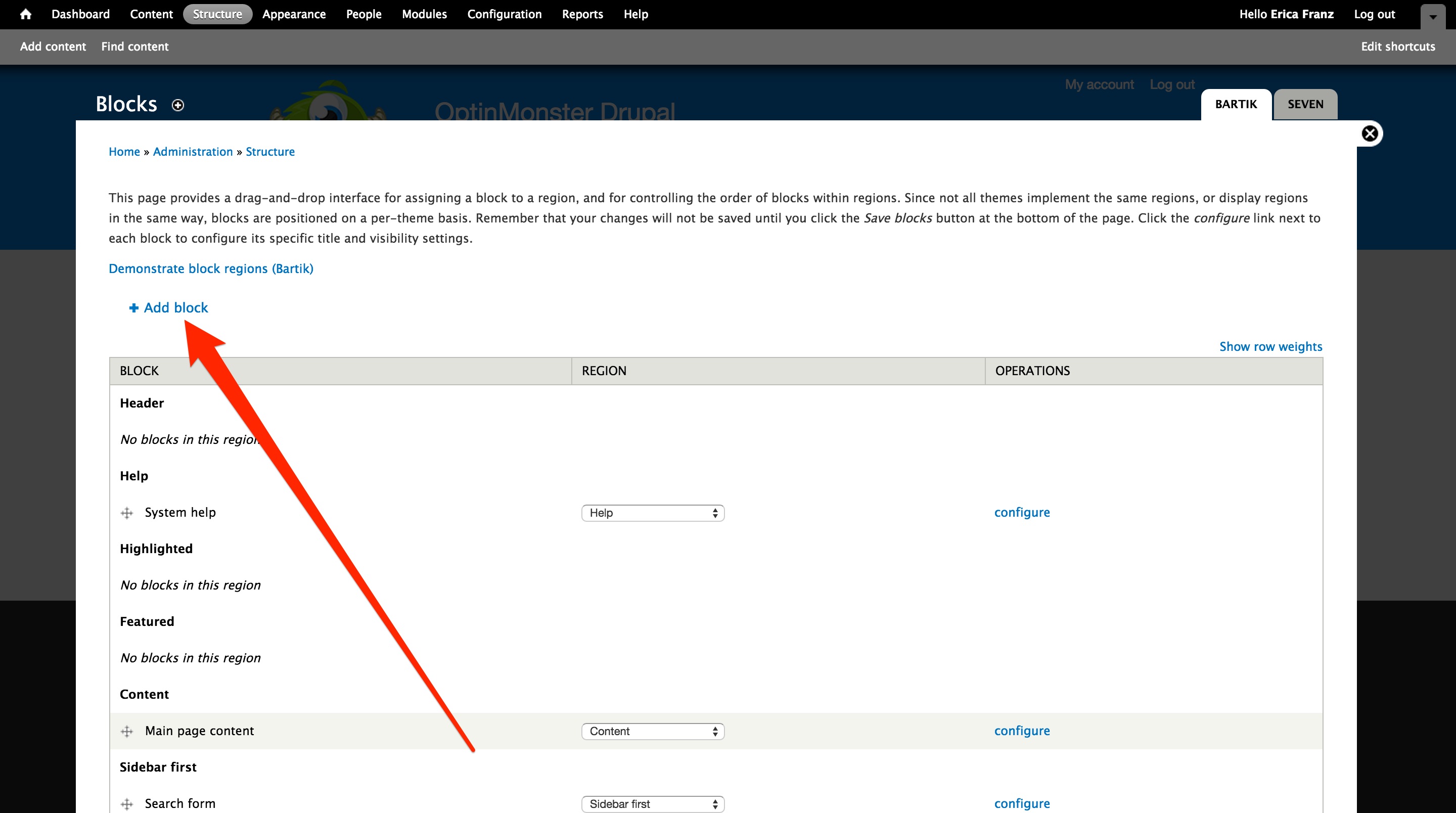Screen dimensions: 1456x813
Task: Click the home icon in admin toolbar
Action: 25,14
